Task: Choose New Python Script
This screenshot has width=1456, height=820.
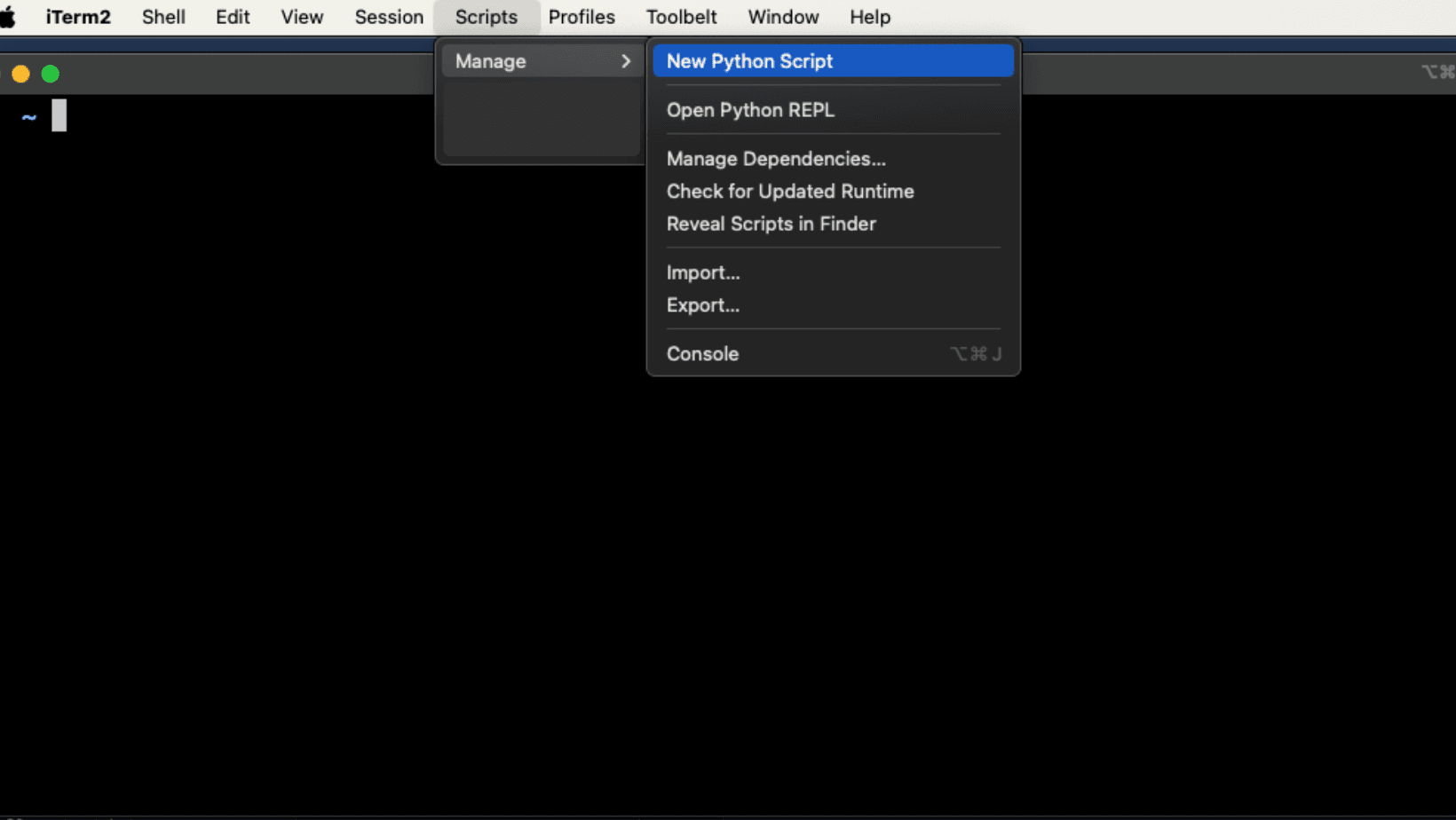Action: [x=833, y=61]
